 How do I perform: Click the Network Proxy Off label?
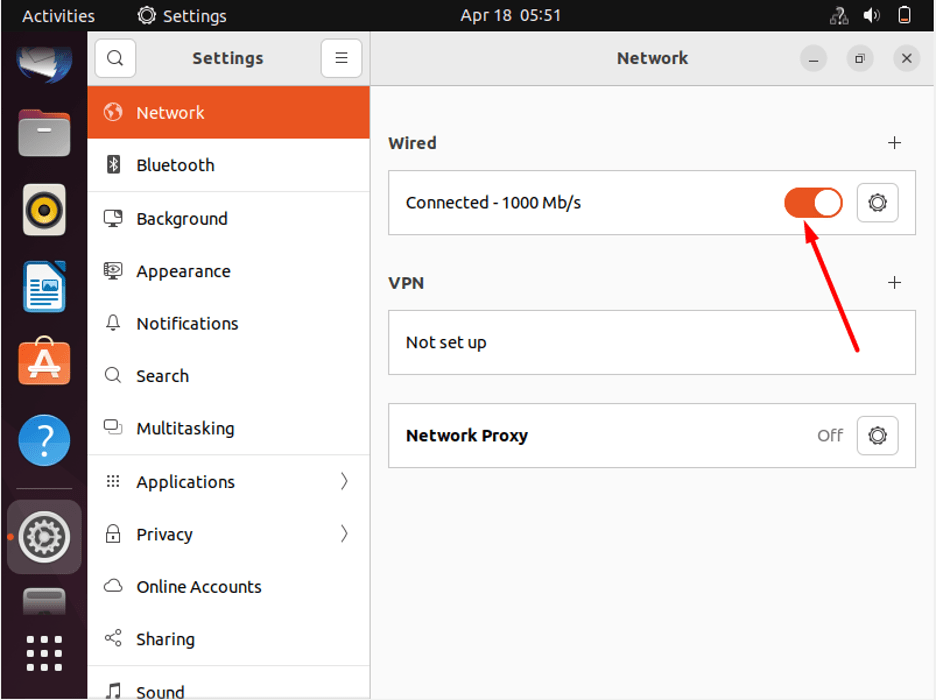point(830,435)
